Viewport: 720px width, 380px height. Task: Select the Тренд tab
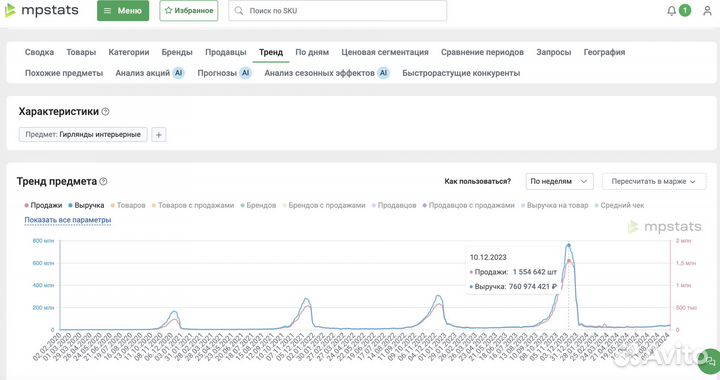point(271,52)
